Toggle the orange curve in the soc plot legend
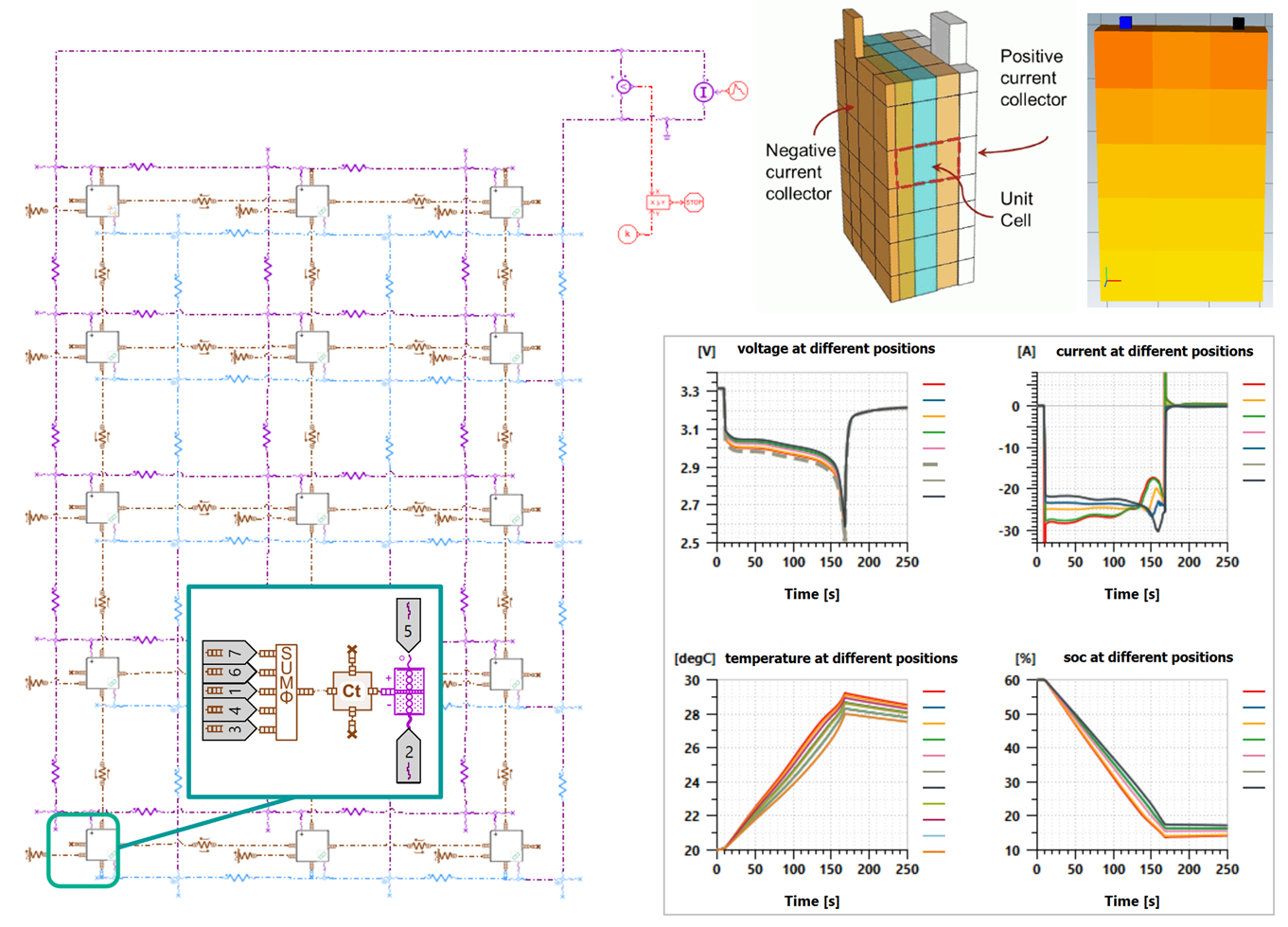1288x927 pixels. [x=1253, y=724]
